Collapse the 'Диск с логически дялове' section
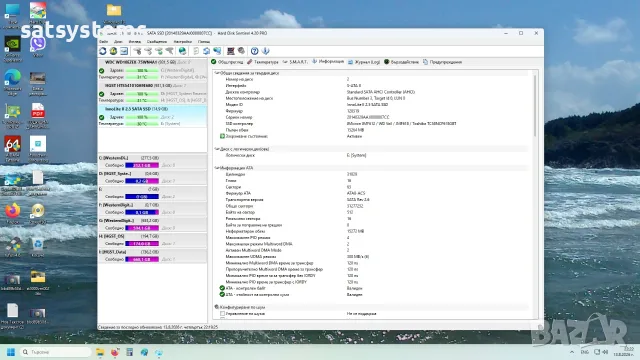Screen dimensions: 640x360 pos(217,149)
